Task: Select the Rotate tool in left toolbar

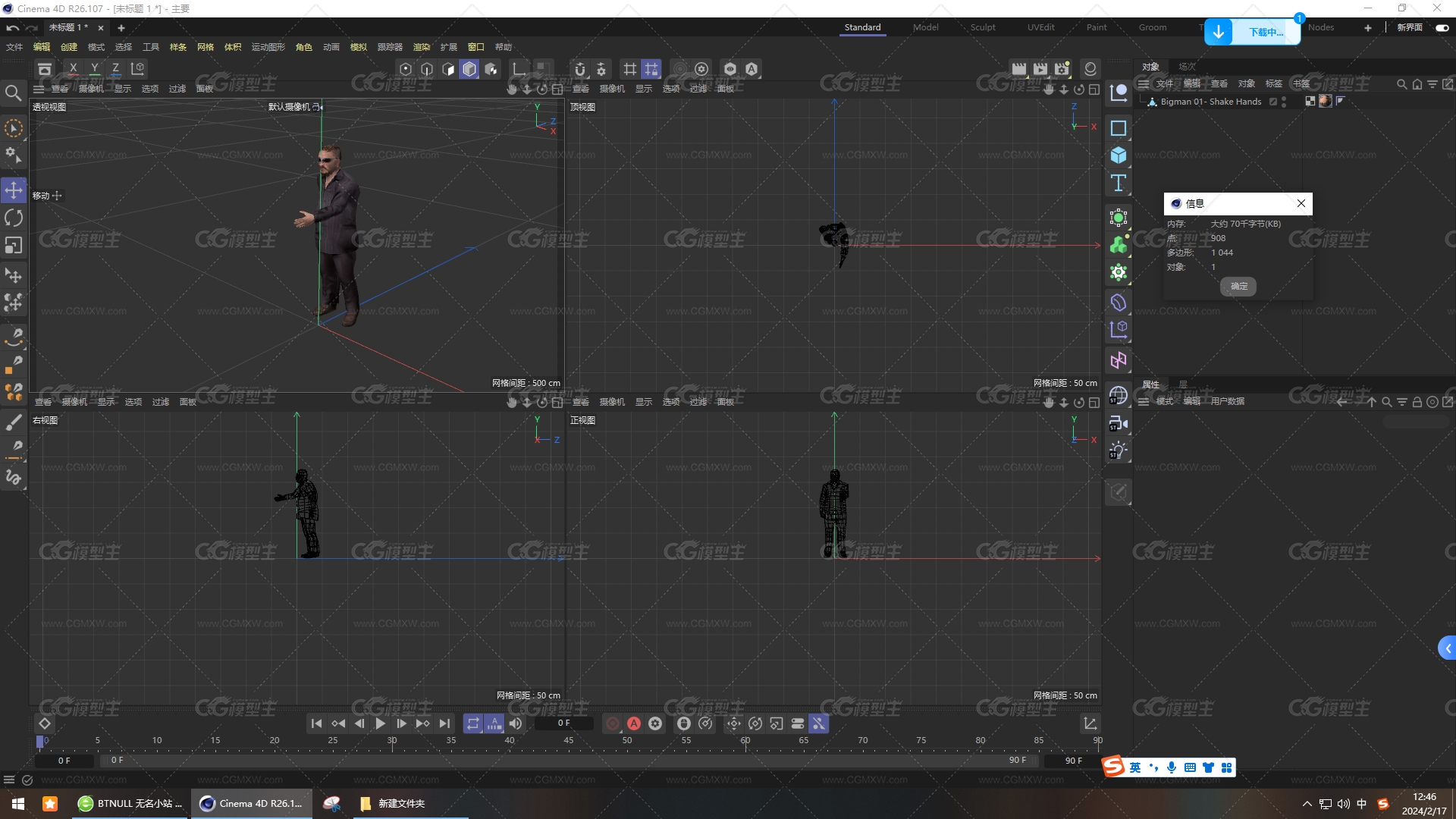Action: tap(14, 218)
